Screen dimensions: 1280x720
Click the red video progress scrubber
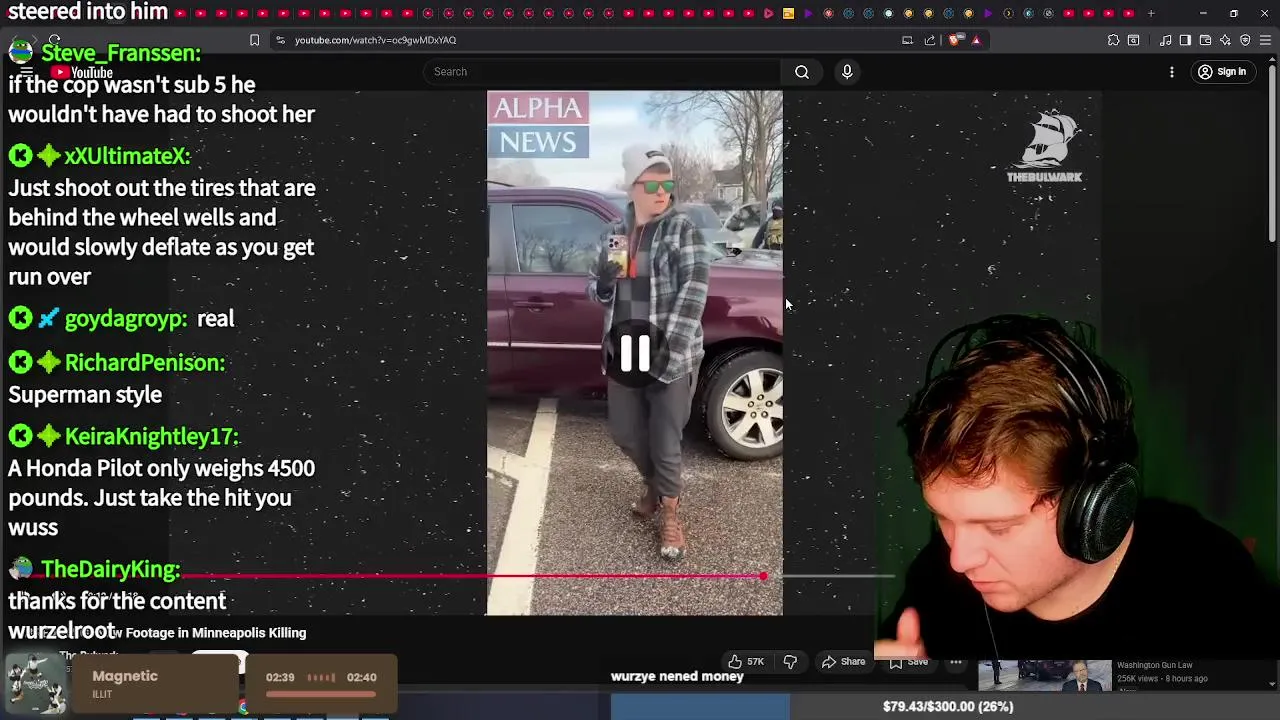click(763, 576)
